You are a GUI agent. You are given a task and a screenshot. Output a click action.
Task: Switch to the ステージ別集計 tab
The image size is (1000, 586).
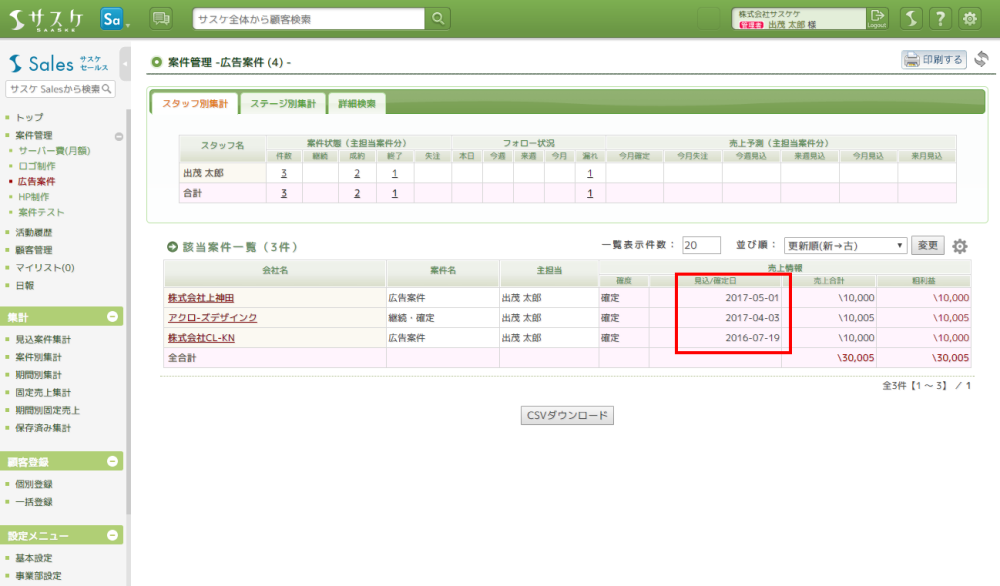(x=282, y=103)
